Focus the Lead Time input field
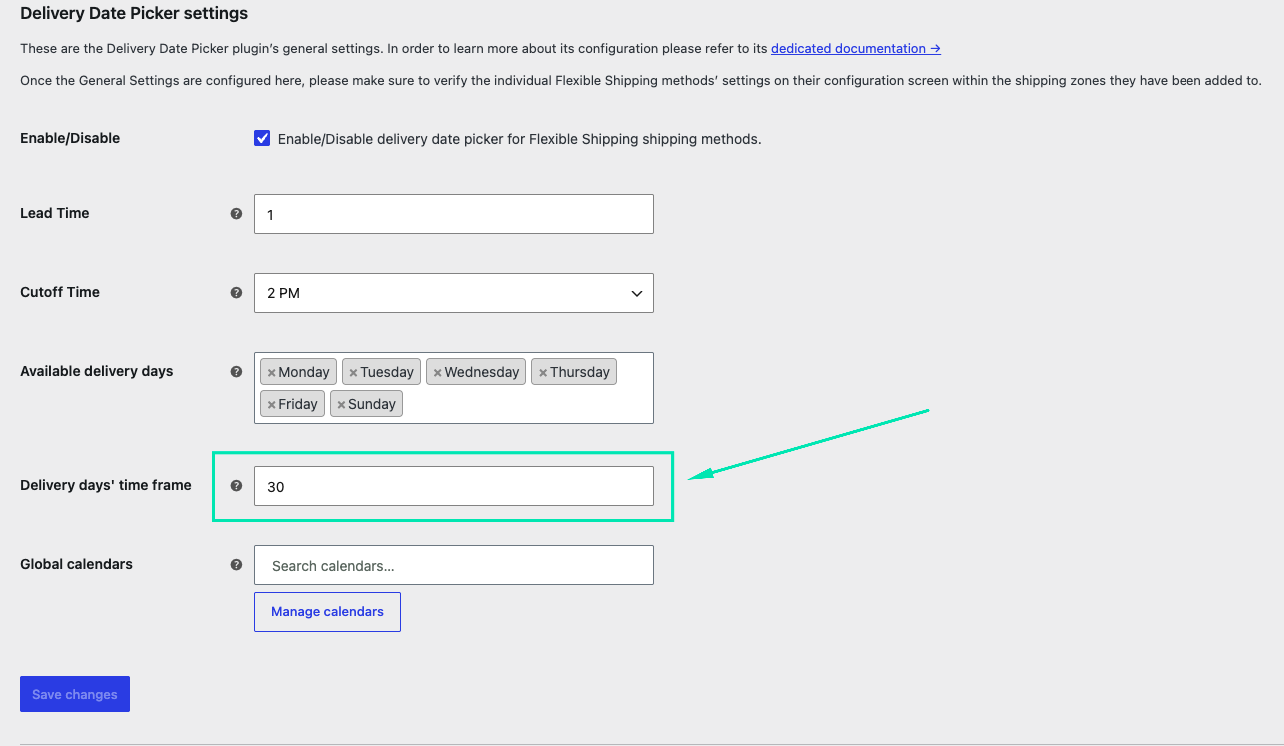The image size is (1284, 746). pos(454,214)
